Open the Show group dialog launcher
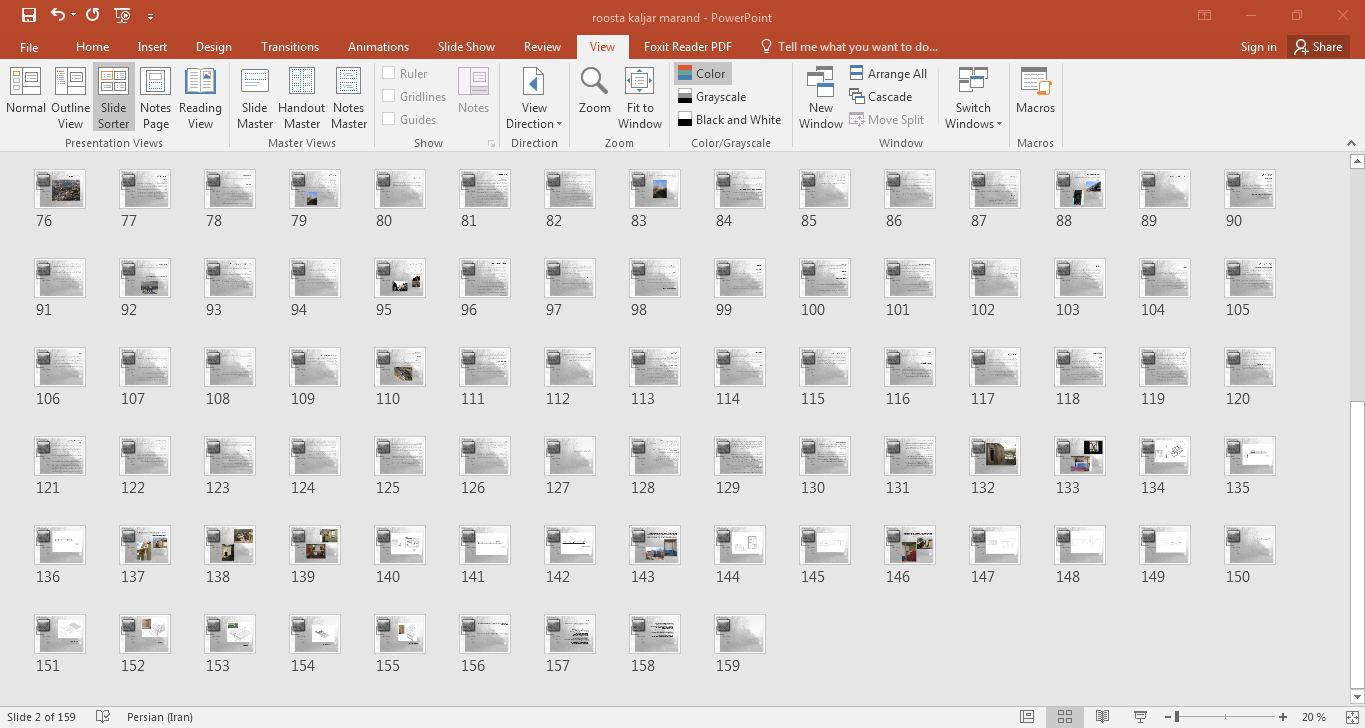1365x728 pixels. 491,144
